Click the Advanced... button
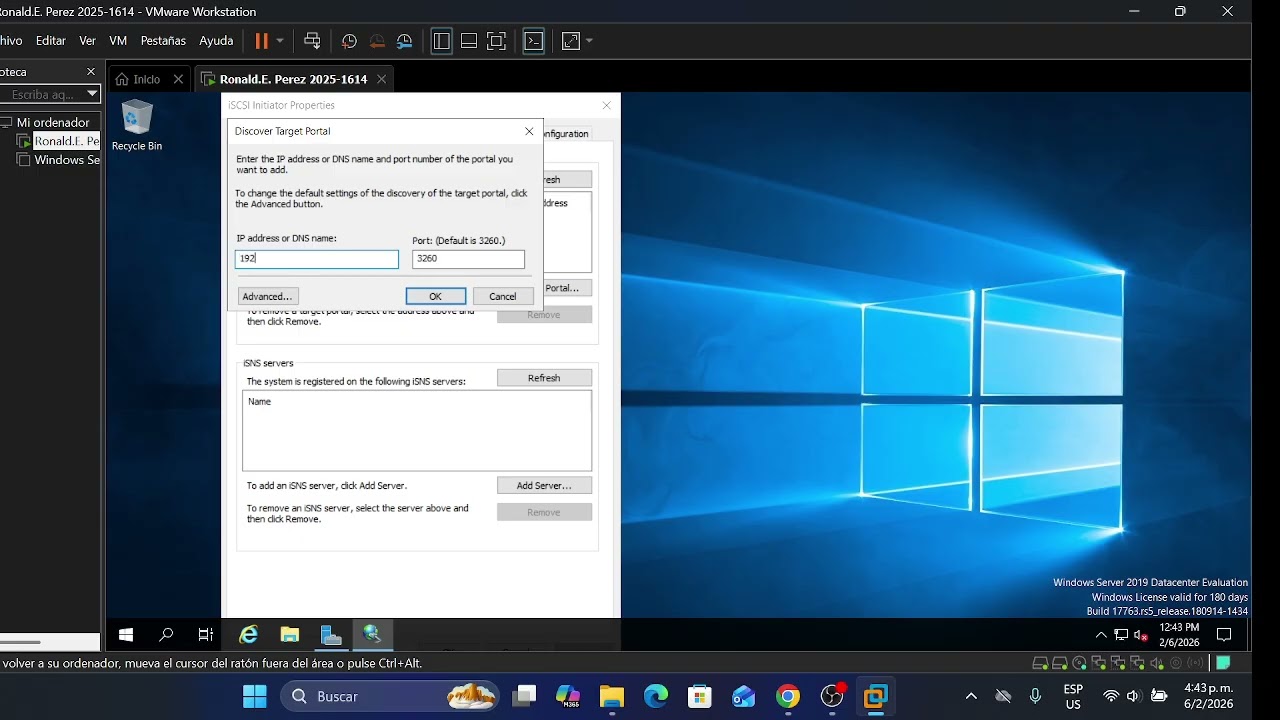The height and width of the screenshot is (720, 1280). (x=268, y=296)
